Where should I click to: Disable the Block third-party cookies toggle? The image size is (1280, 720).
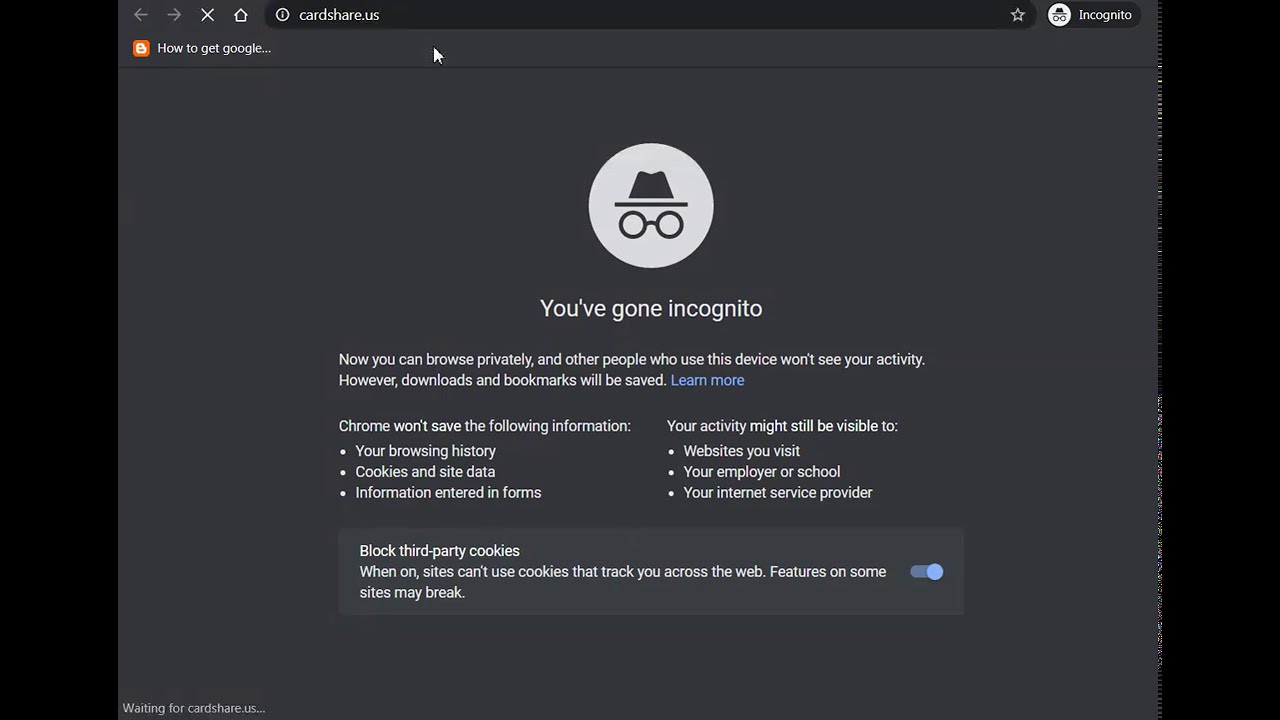pyautogui.click(x=926, y=572)
